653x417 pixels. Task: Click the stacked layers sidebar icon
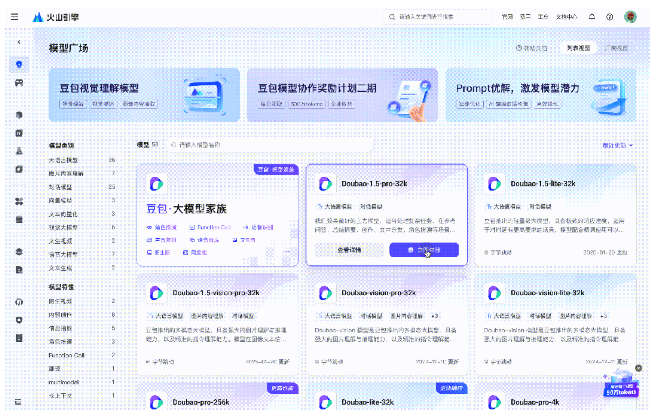19,252
